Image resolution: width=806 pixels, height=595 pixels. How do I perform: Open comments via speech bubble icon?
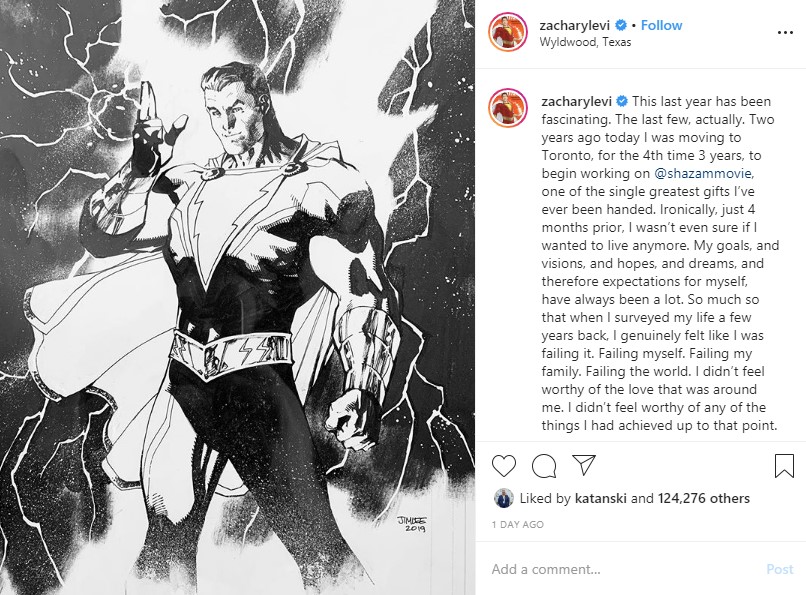[x=544, y=466]
